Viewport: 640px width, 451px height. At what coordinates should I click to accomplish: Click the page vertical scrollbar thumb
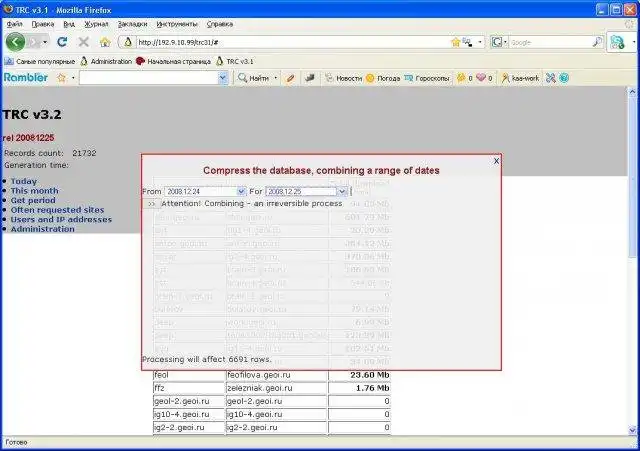coord(632,177)
